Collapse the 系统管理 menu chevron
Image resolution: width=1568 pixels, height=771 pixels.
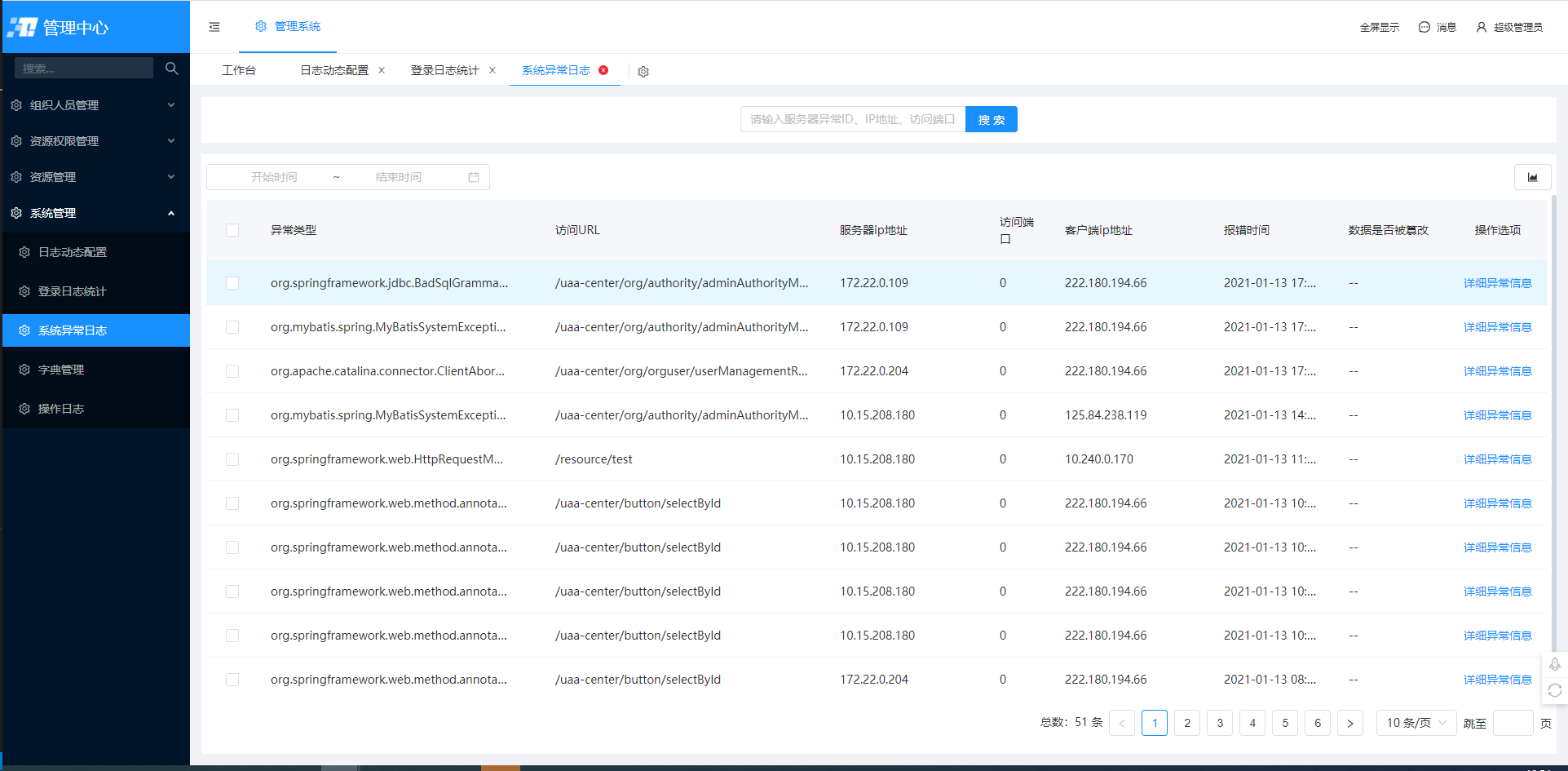click(171, 213)
